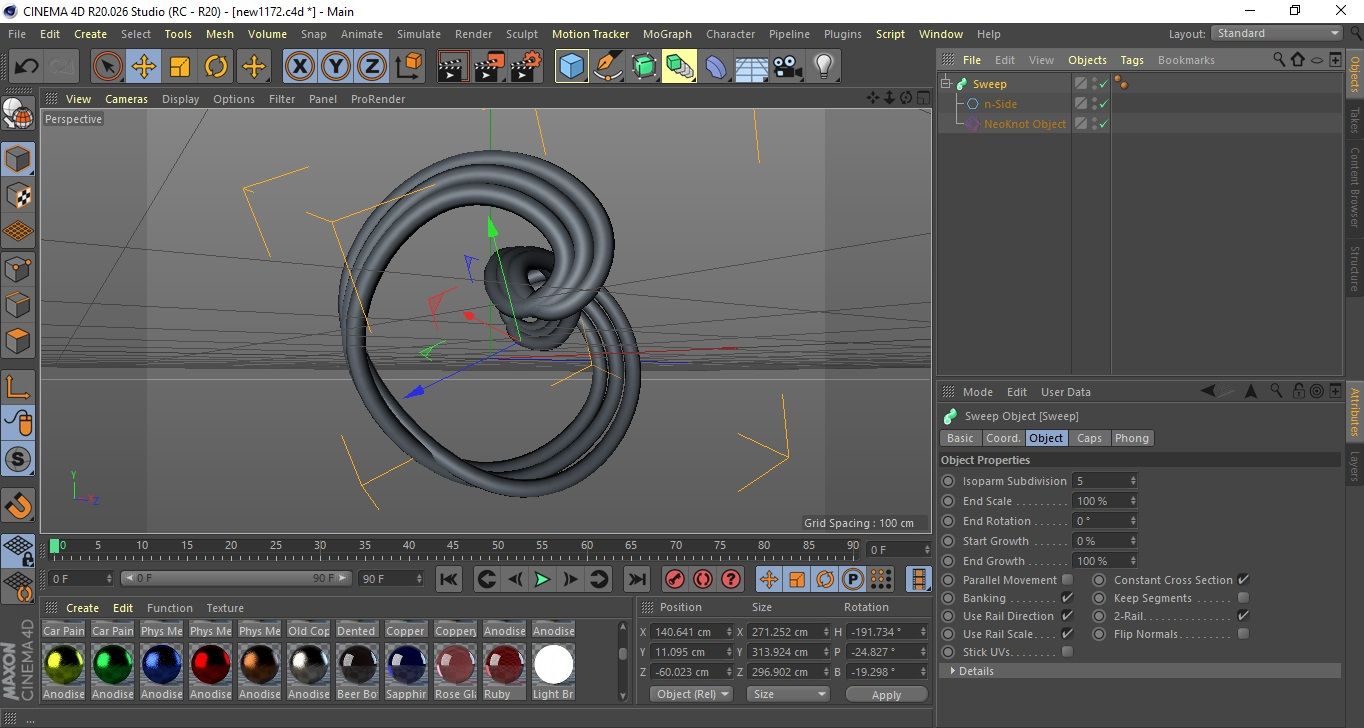This screenshot has height=728, width=1364.
Task: Switch to Texture mode
Action: (18, 196)
